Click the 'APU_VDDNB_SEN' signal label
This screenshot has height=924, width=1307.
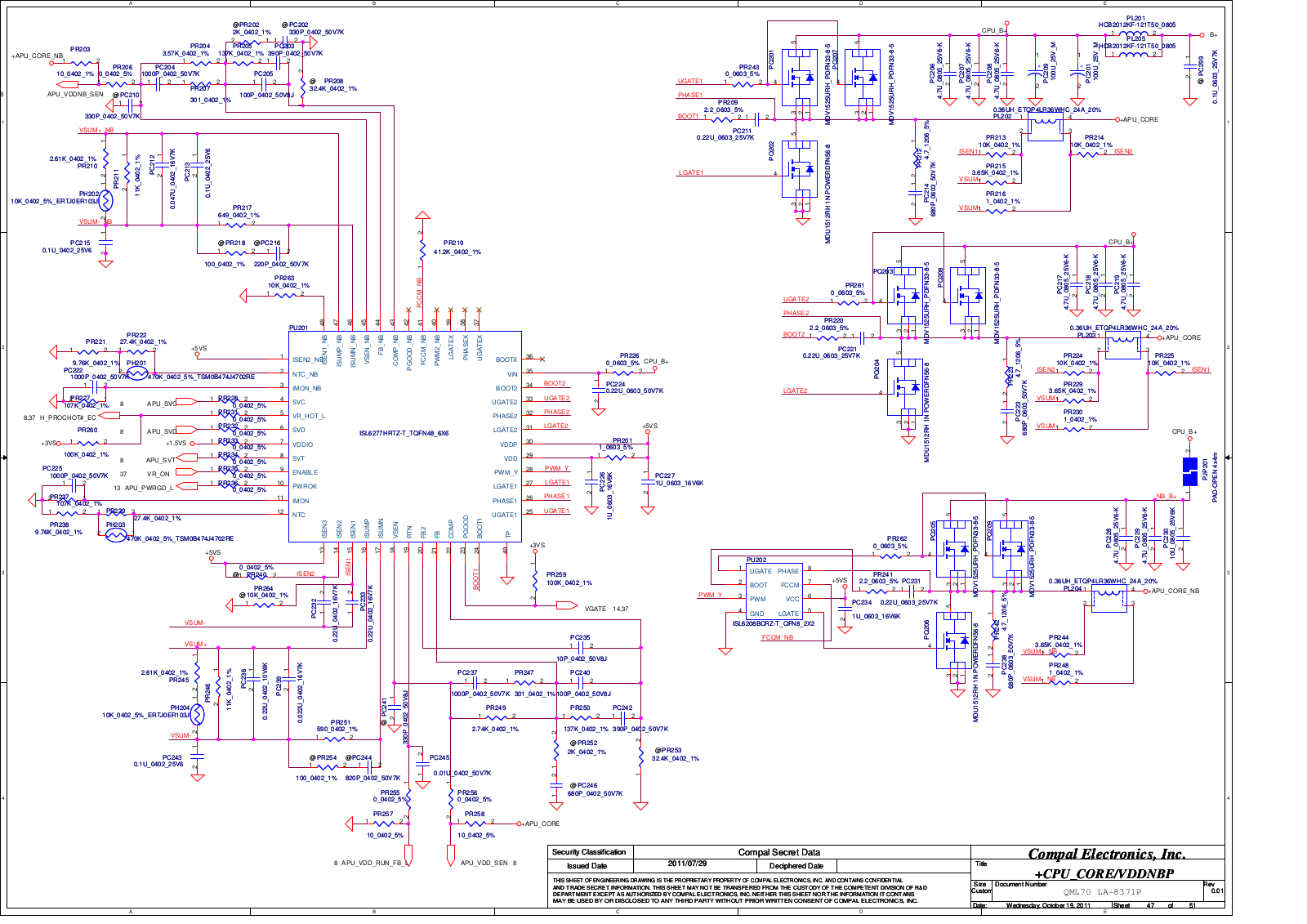(75, 94)
